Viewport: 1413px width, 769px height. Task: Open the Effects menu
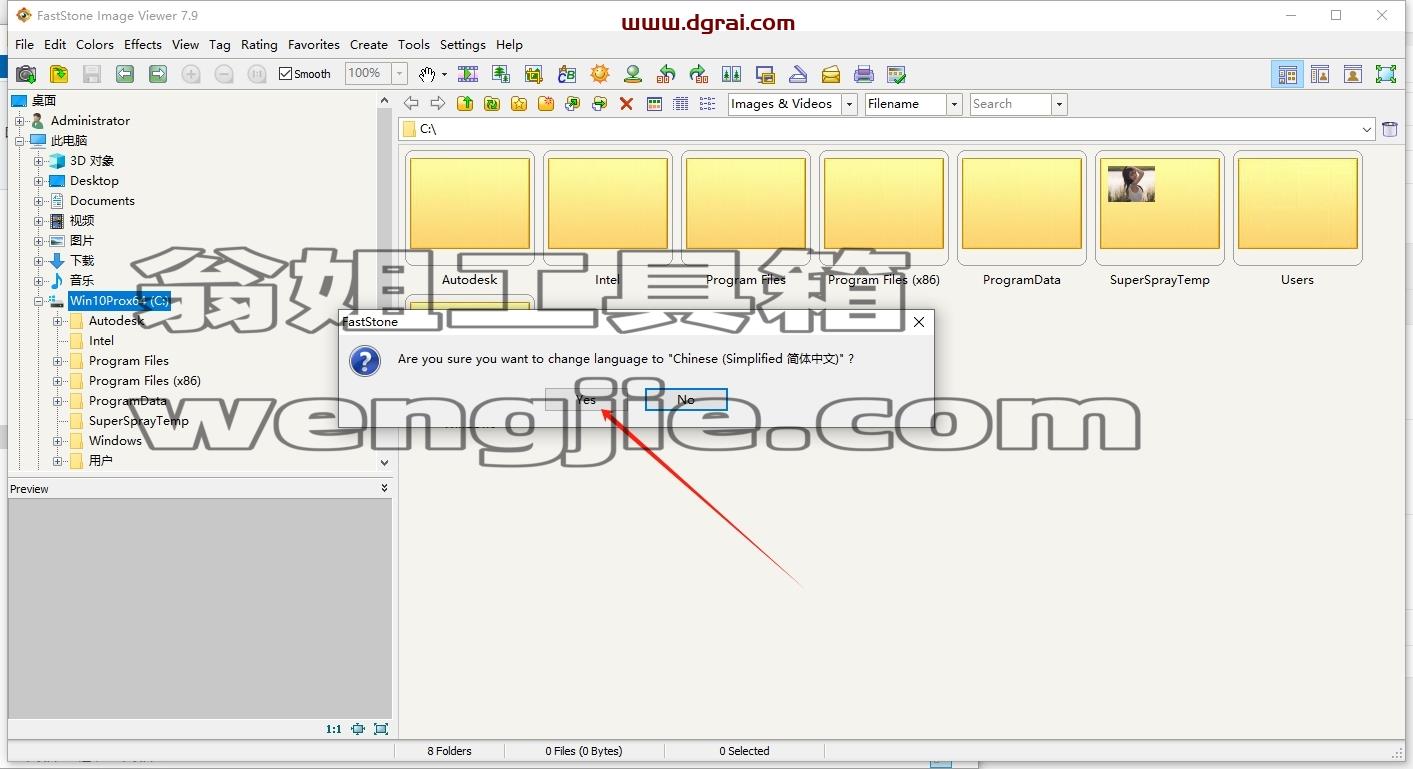tap(143, 45)
